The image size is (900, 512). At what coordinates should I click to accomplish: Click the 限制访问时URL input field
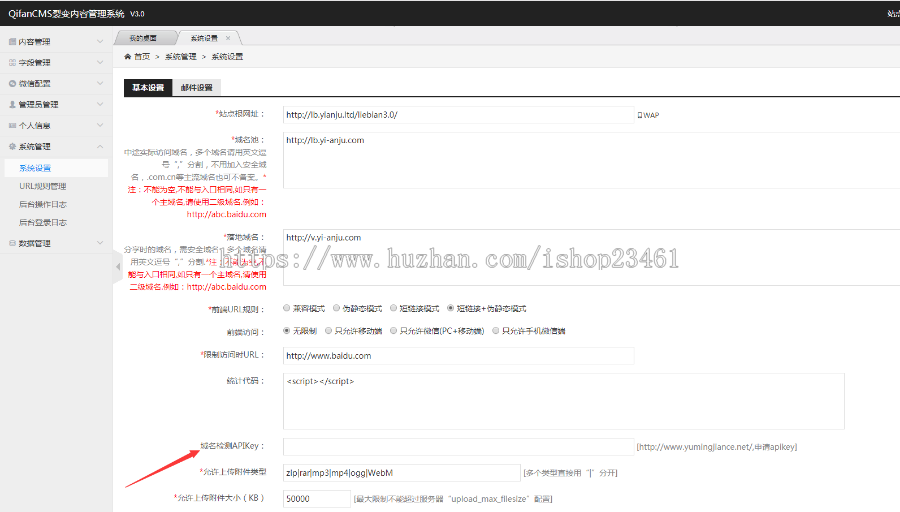tap(459, 356)
